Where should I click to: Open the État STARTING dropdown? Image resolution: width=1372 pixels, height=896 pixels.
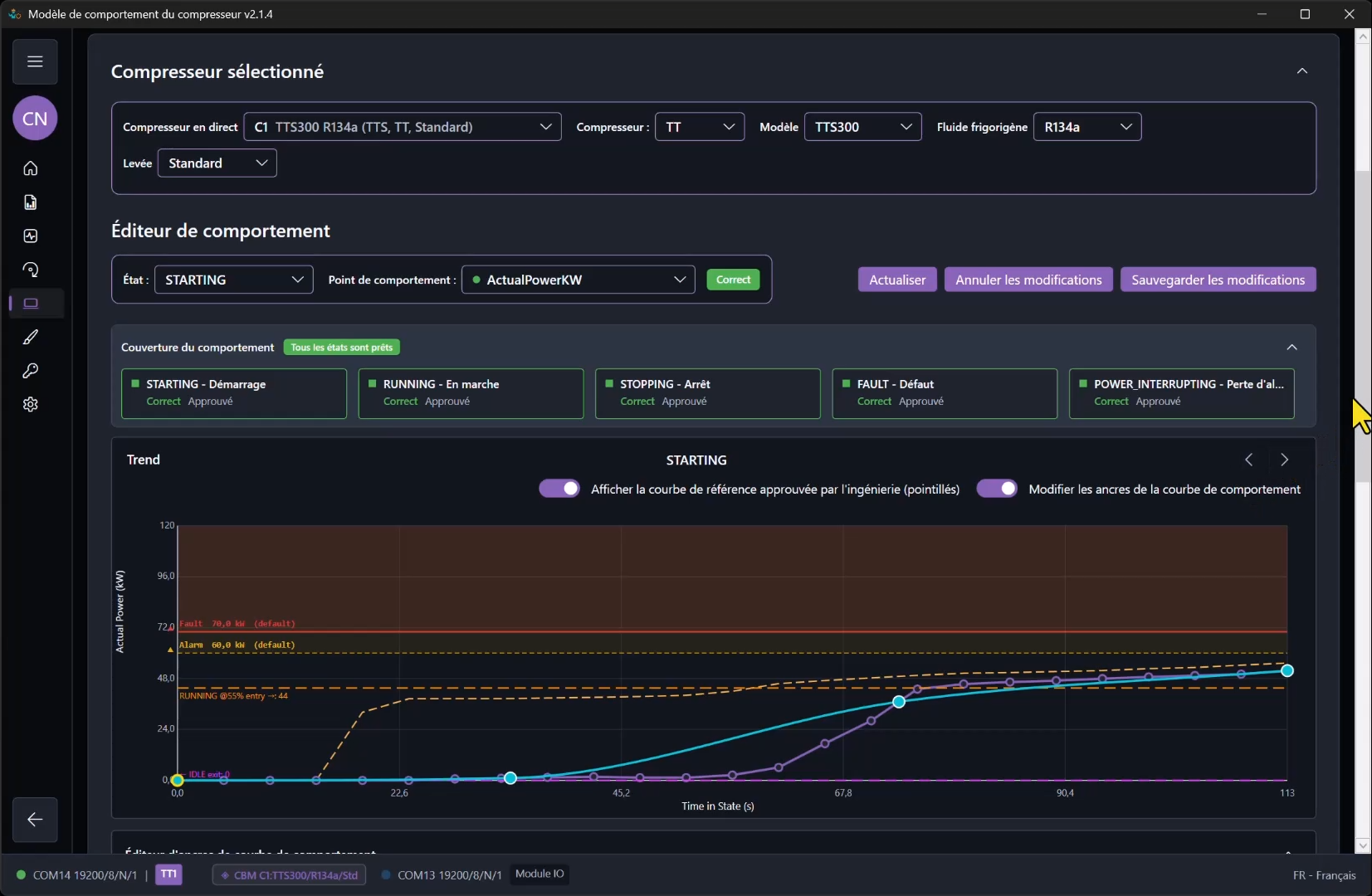tap(234, 280)
